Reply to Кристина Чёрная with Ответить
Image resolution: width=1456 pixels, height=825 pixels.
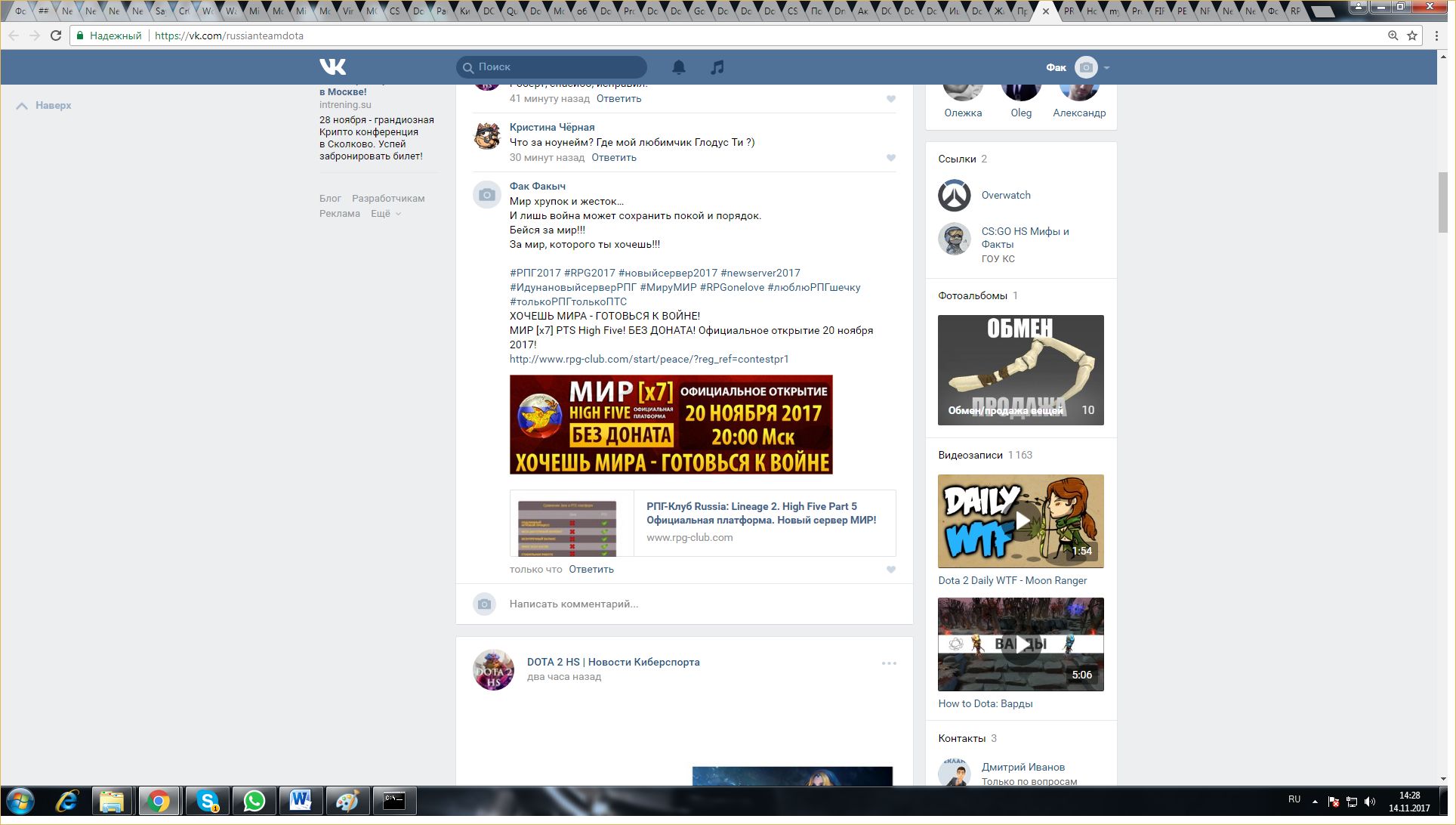coord(614,158)
